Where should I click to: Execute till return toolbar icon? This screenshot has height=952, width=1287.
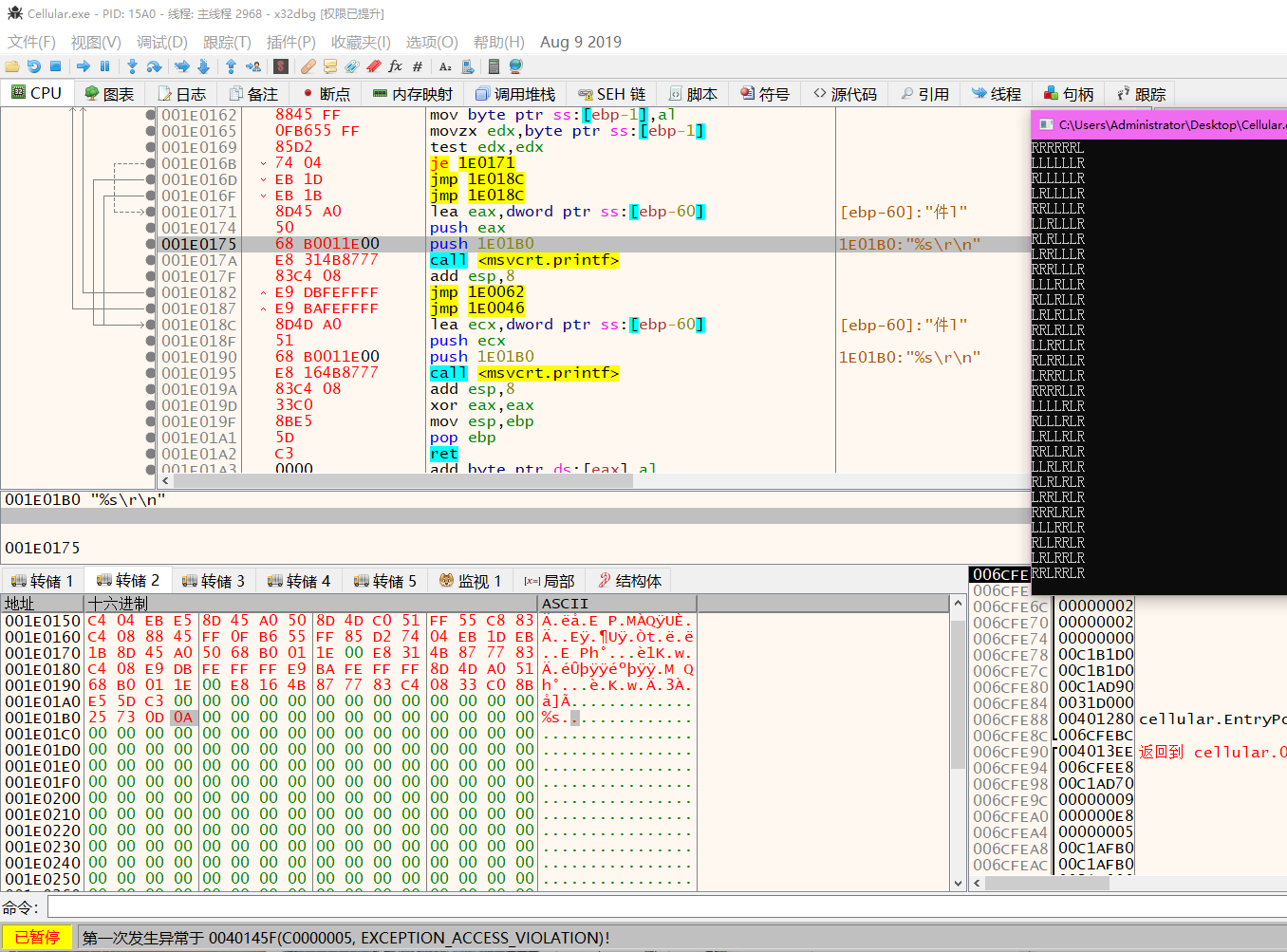231,66
